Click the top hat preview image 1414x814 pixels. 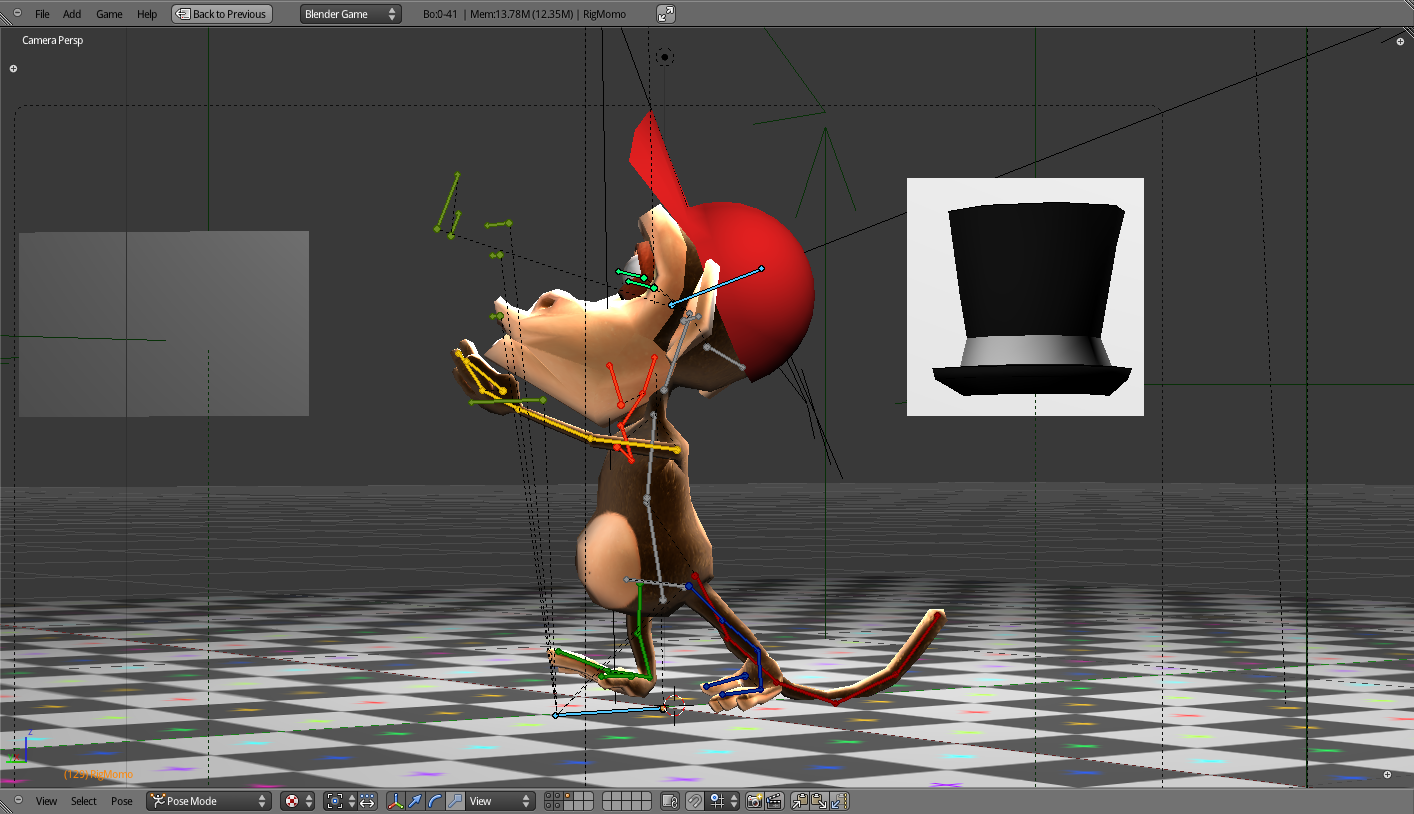click(1025, 297)
